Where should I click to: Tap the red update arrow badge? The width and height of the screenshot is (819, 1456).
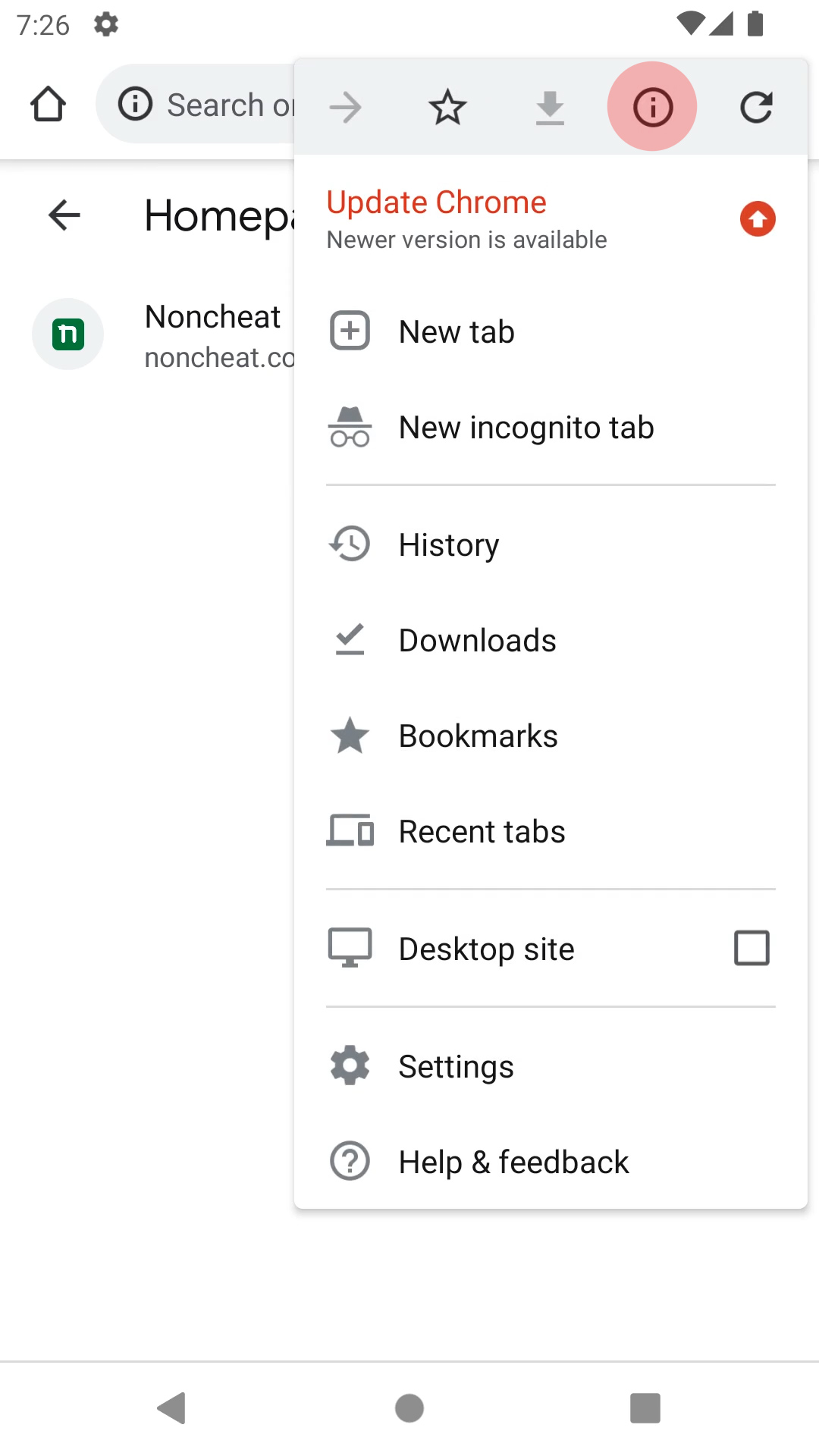pos(758,219)
